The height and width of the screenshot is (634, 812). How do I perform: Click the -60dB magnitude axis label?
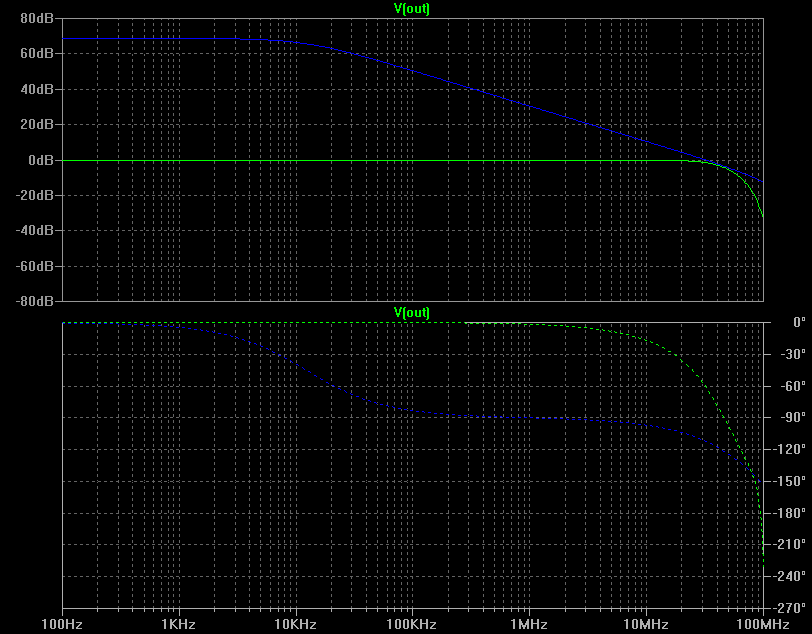click(x=35, y=266)
